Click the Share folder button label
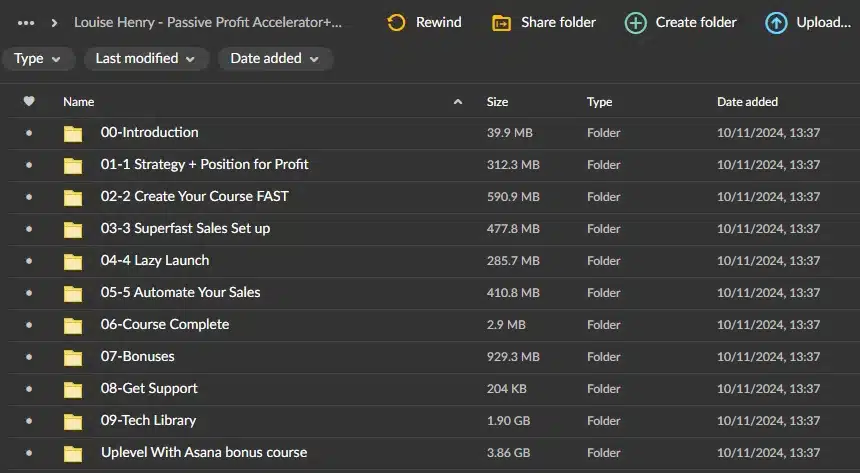 point(558,22)
